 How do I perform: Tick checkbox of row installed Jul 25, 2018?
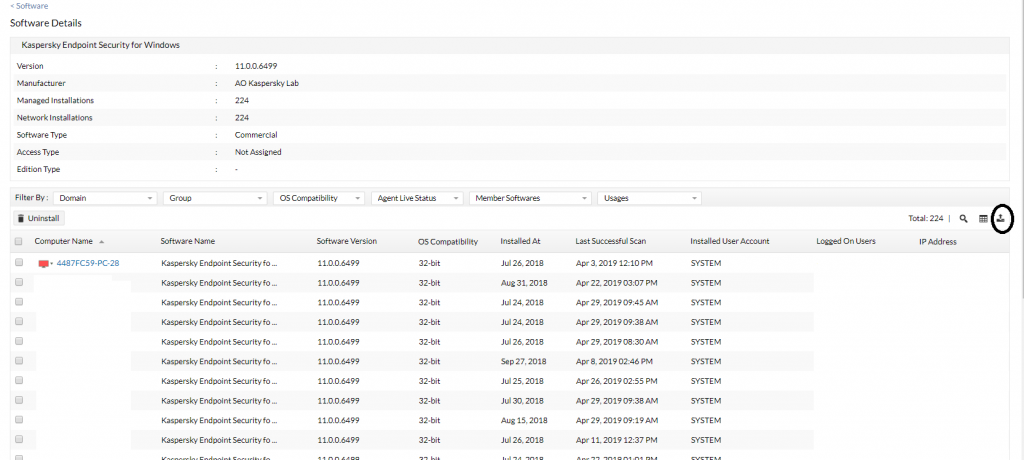pos(19,380)
